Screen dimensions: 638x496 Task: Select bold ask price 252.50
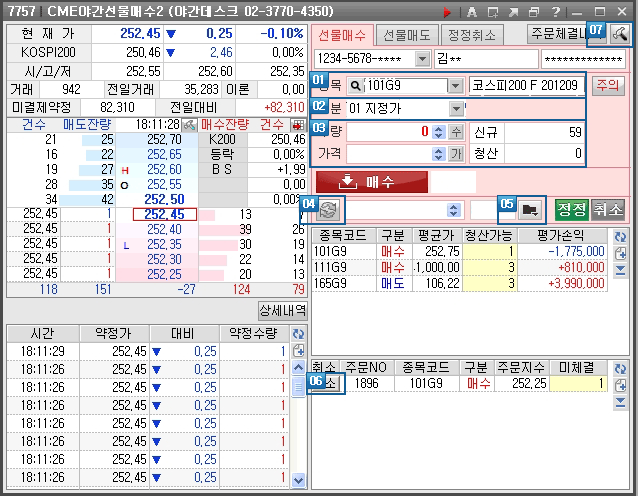pos(164,199)
